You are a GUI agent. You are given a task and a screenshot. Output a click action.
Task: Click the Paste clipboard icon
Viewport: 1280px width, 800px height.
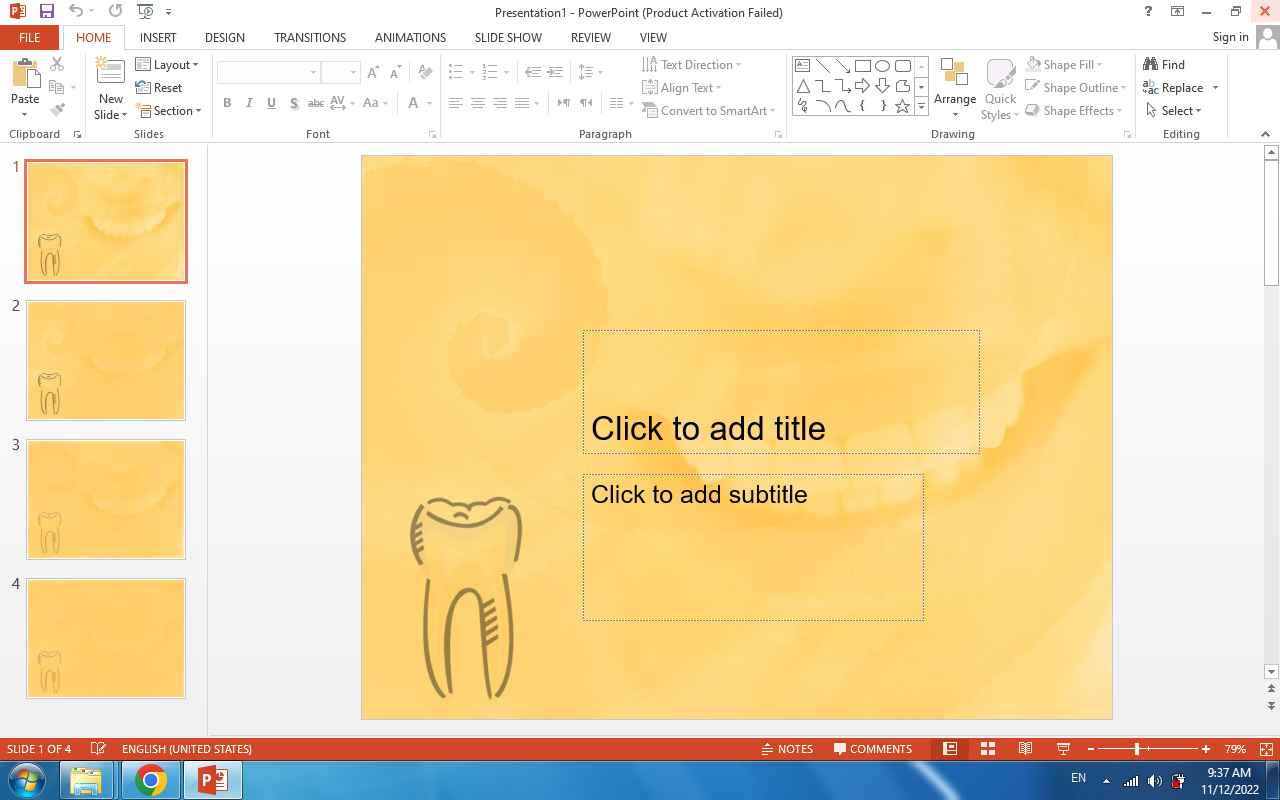pyautogui.click(x=25, y=76)
